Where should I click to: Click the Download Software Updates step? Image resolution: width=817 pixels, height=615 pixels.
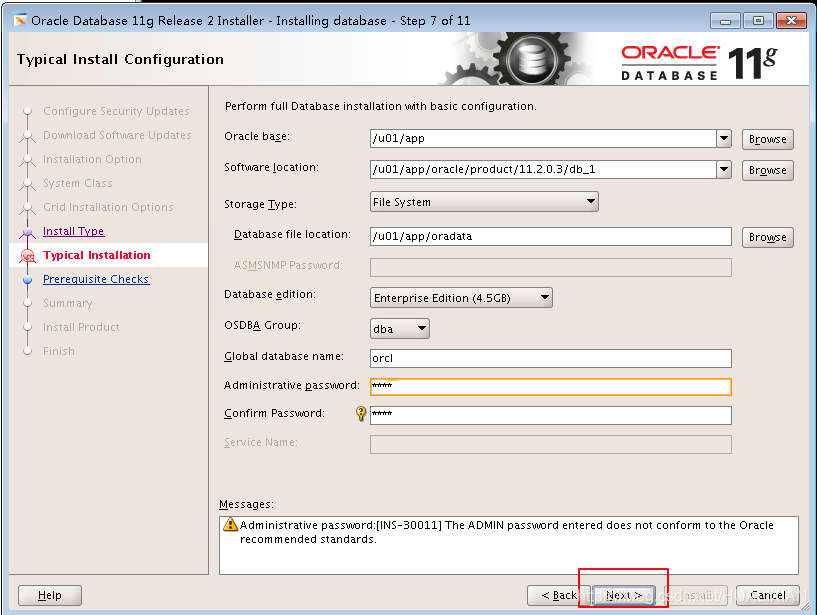117,135
